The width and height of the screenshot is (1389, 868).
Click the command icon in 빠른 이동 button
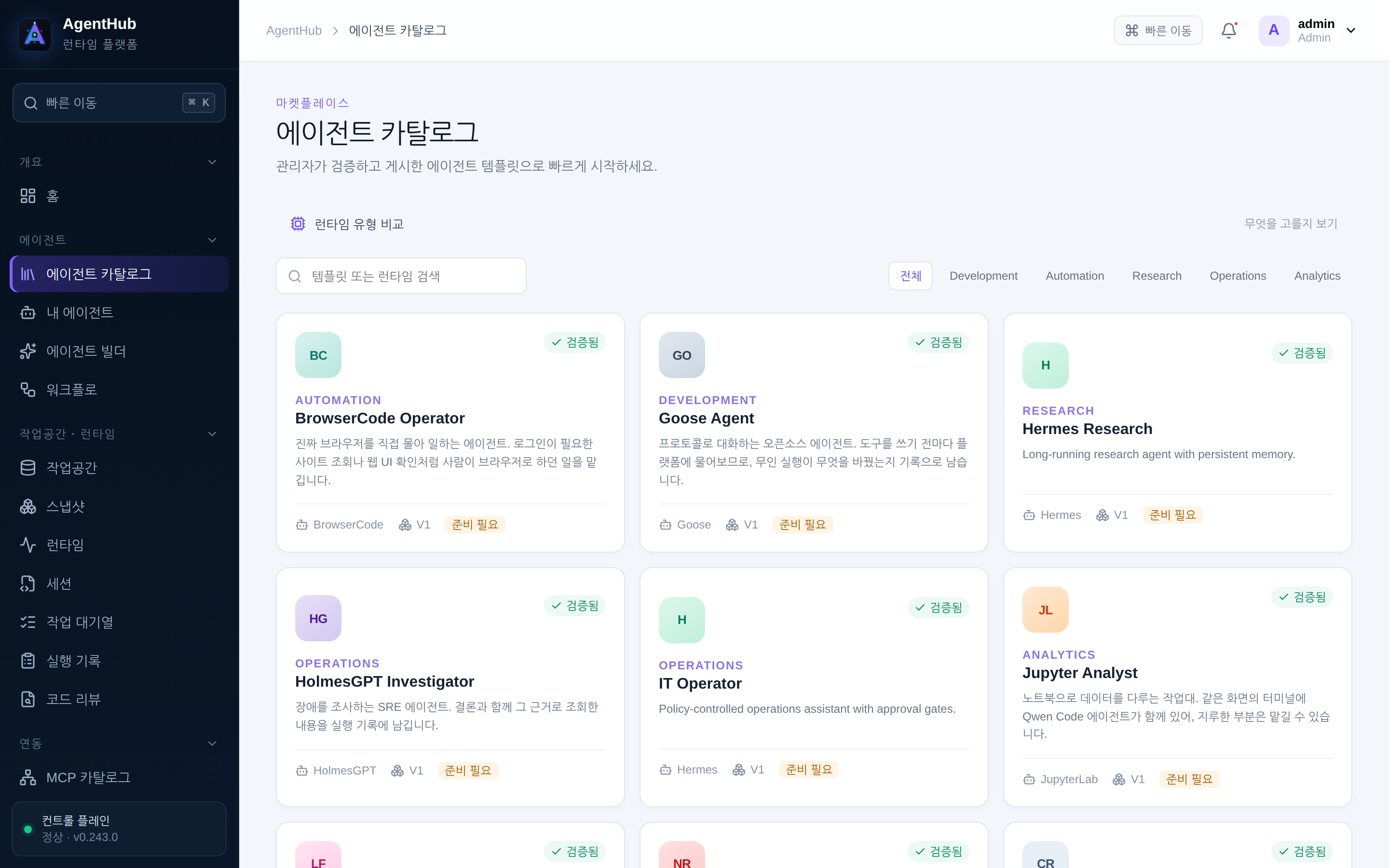point(1131,30)
